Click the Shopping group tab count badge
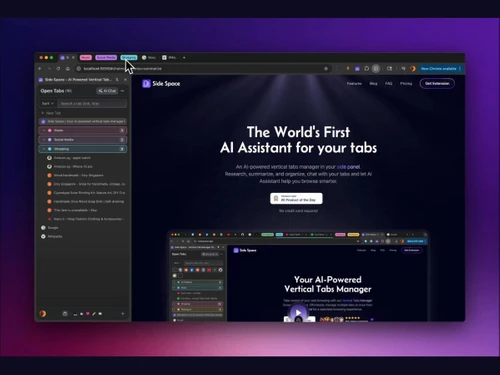This screenshot has height=375, width=500. [x=122, y=149]
